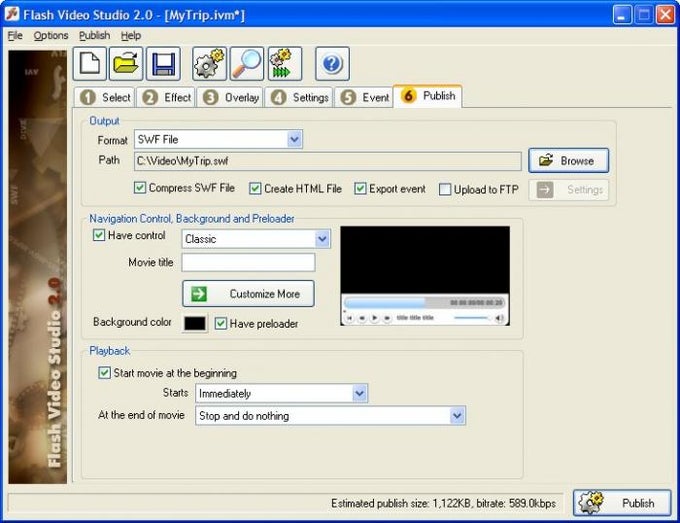Viewport: 680px width, 523px height.
Task: Click the gears with green arrows publish icon
Action: pyautogui.click(x=284, y=64)
